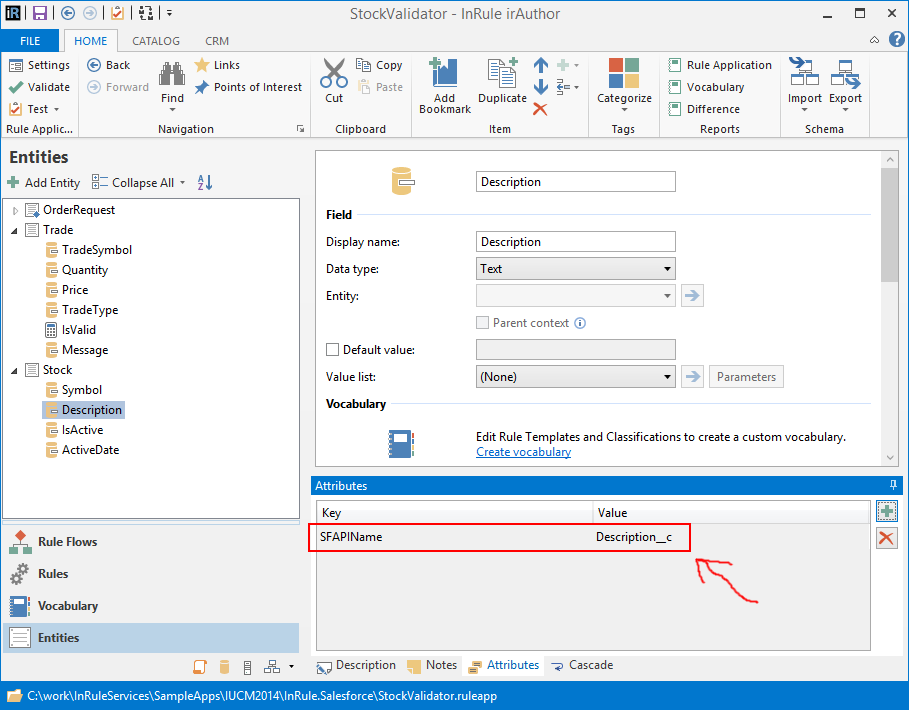This screenshot has height=710, width=909.
Task: Open the Value list dropdown
Action: [x=576, y=377]
